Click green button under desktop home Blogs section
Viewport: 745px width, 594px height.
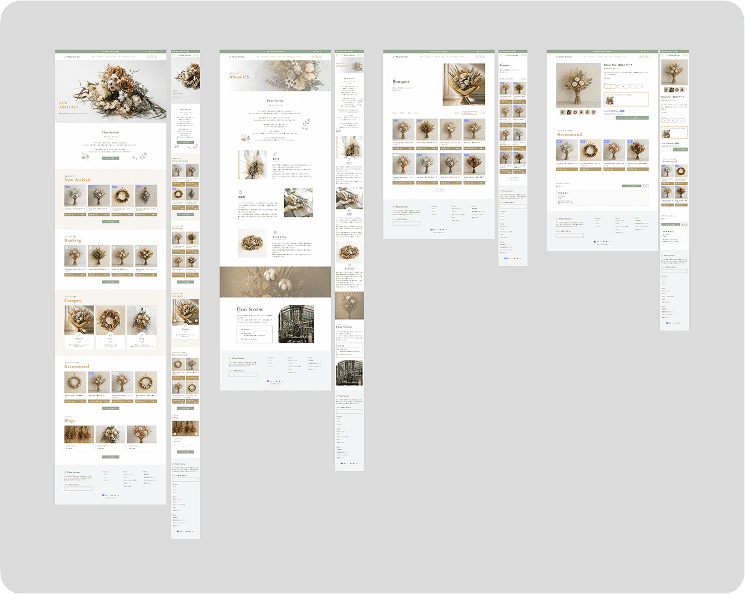pyautogui.click(x=110, y=457)
